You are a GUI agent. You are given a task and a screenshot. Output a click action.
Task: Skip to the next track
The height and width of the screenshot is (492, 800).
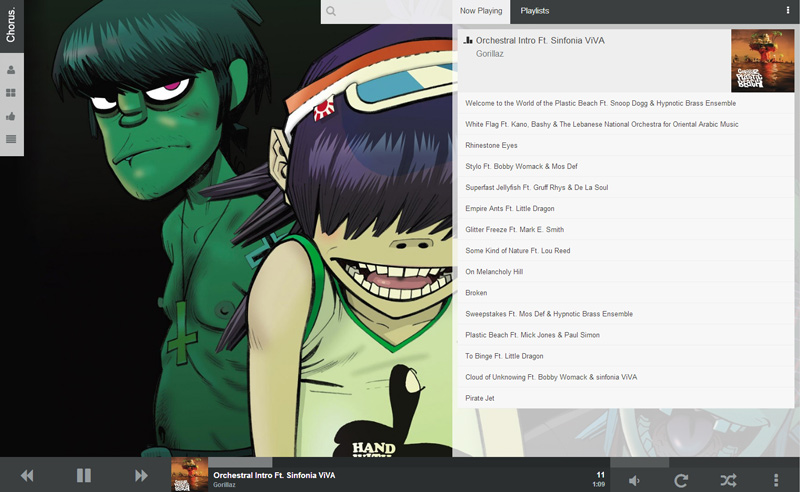[x=141, y=476]
